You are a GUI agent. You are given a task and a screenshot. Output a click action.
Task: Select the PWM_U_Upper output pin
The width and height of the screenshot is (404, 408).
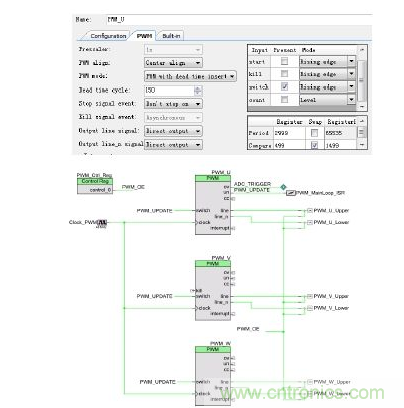pos(310,210)
